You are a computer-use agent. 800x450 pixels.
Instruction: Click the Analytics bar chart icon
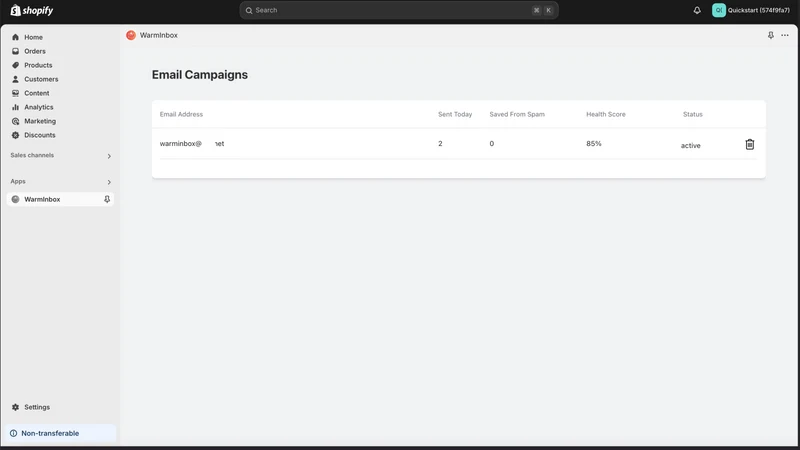(x=15, y=107)
